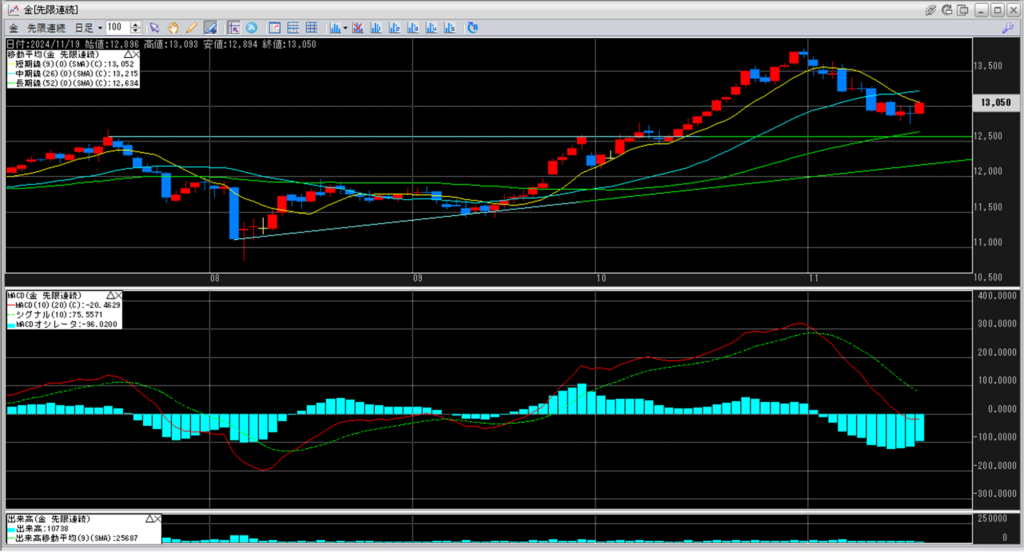Click the red 短期線 color line in legend
Image resolution: width=1024 pixels, height=552 pixels.
tap(10, 65)
